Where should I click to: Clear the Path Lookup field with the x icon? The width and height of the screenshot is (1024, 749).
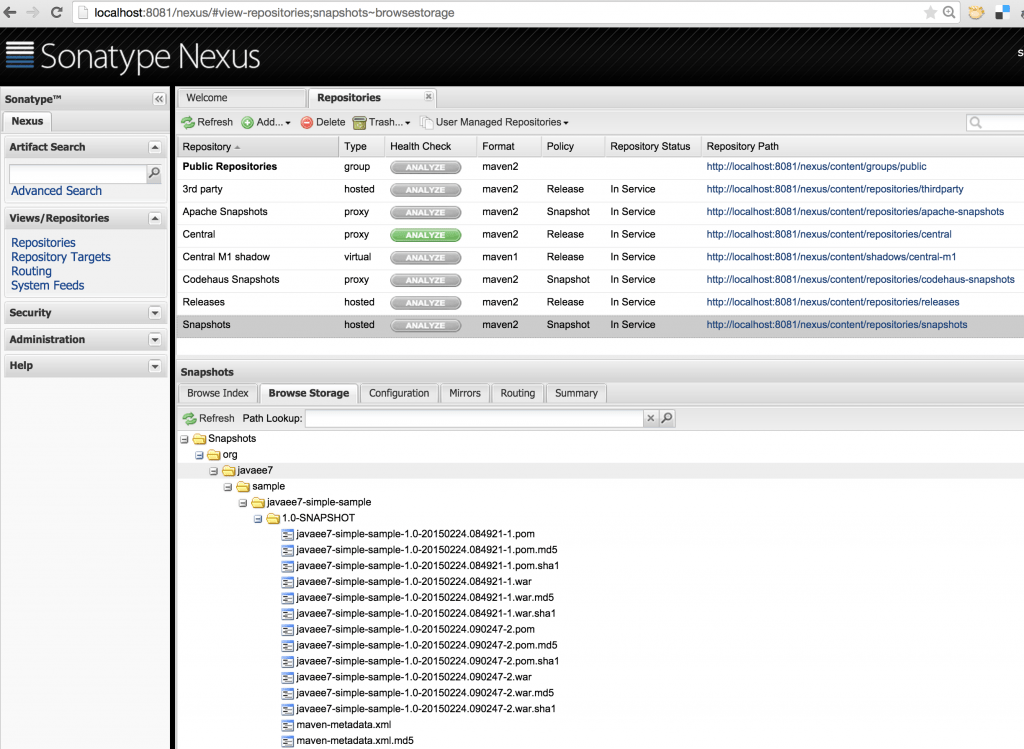pyautogui.click(x=651, y=418)
